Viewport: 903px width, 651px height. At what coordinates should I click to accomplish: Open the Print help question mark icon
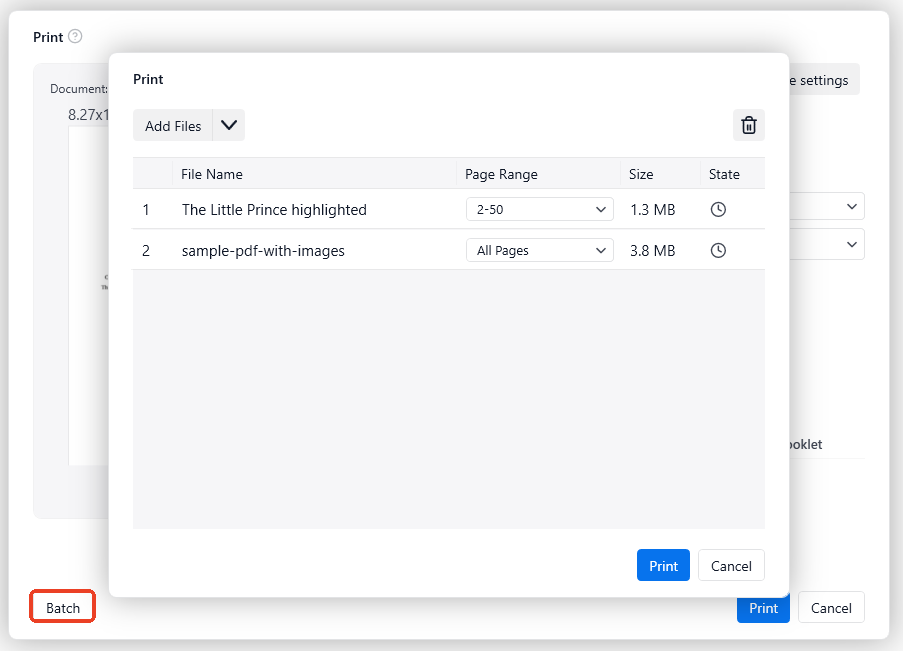(x=74, y=36)
